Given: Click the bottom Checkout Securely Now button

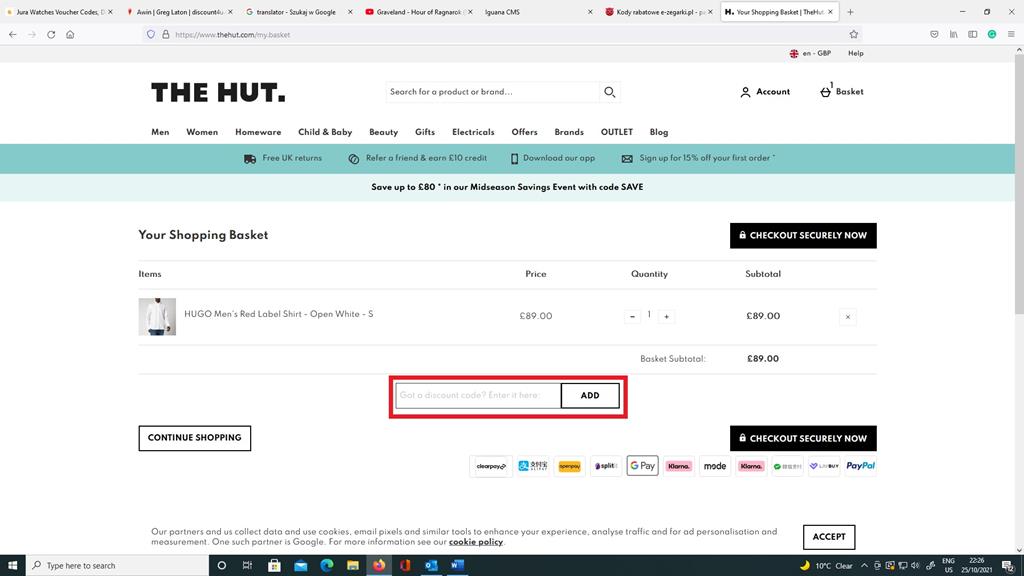Looking at the screenshot, I should pyautogui.click(x=803, y=438).
